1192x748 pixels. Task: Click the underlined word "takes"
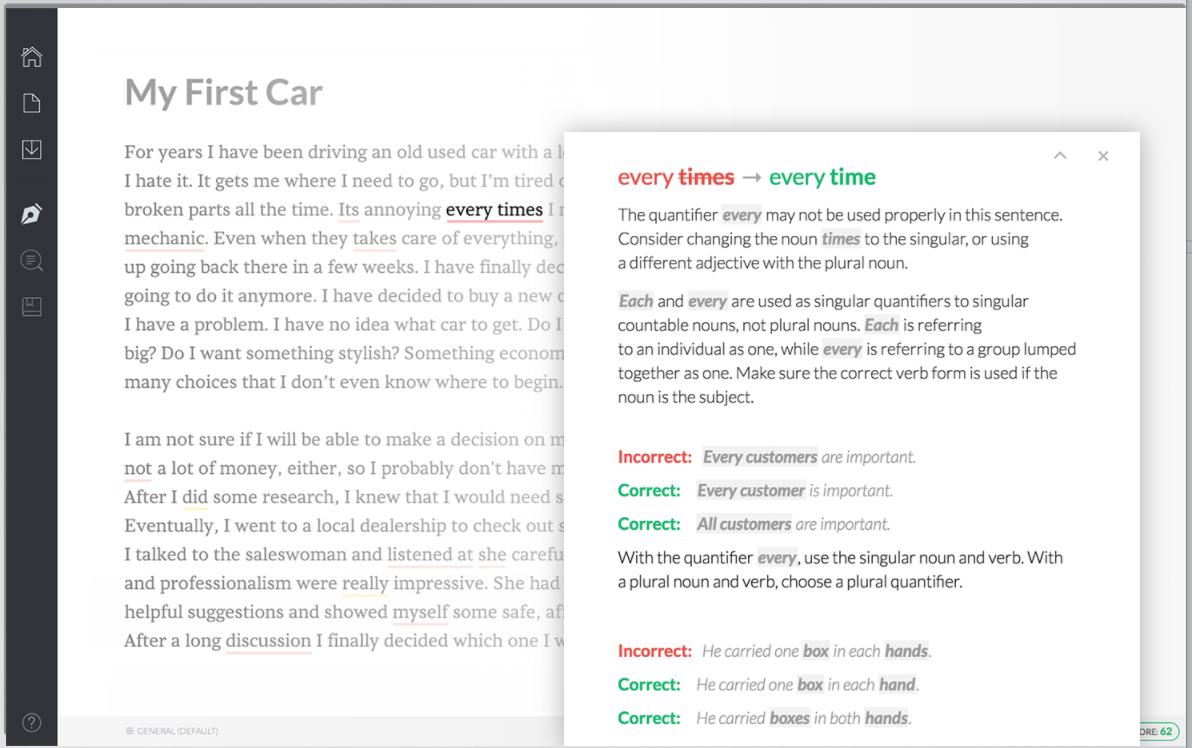tap(374, 239)
